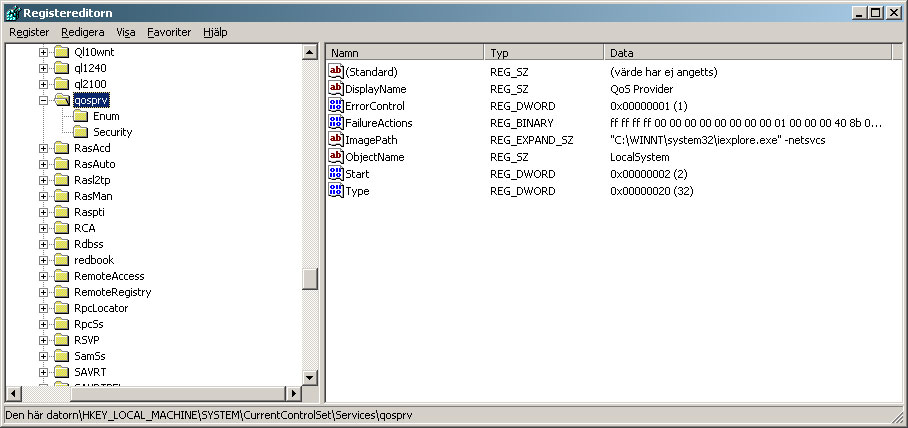Screen dimensions: 908x428
Task: Click the ObjectName string value icon
Action: click(335, 157)
